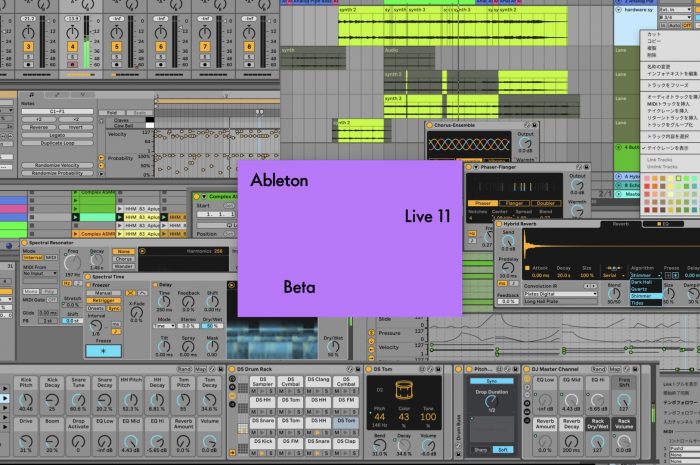
Task: Select 'Long Hall Plate' IR chooser
Action: click(560, 302)
